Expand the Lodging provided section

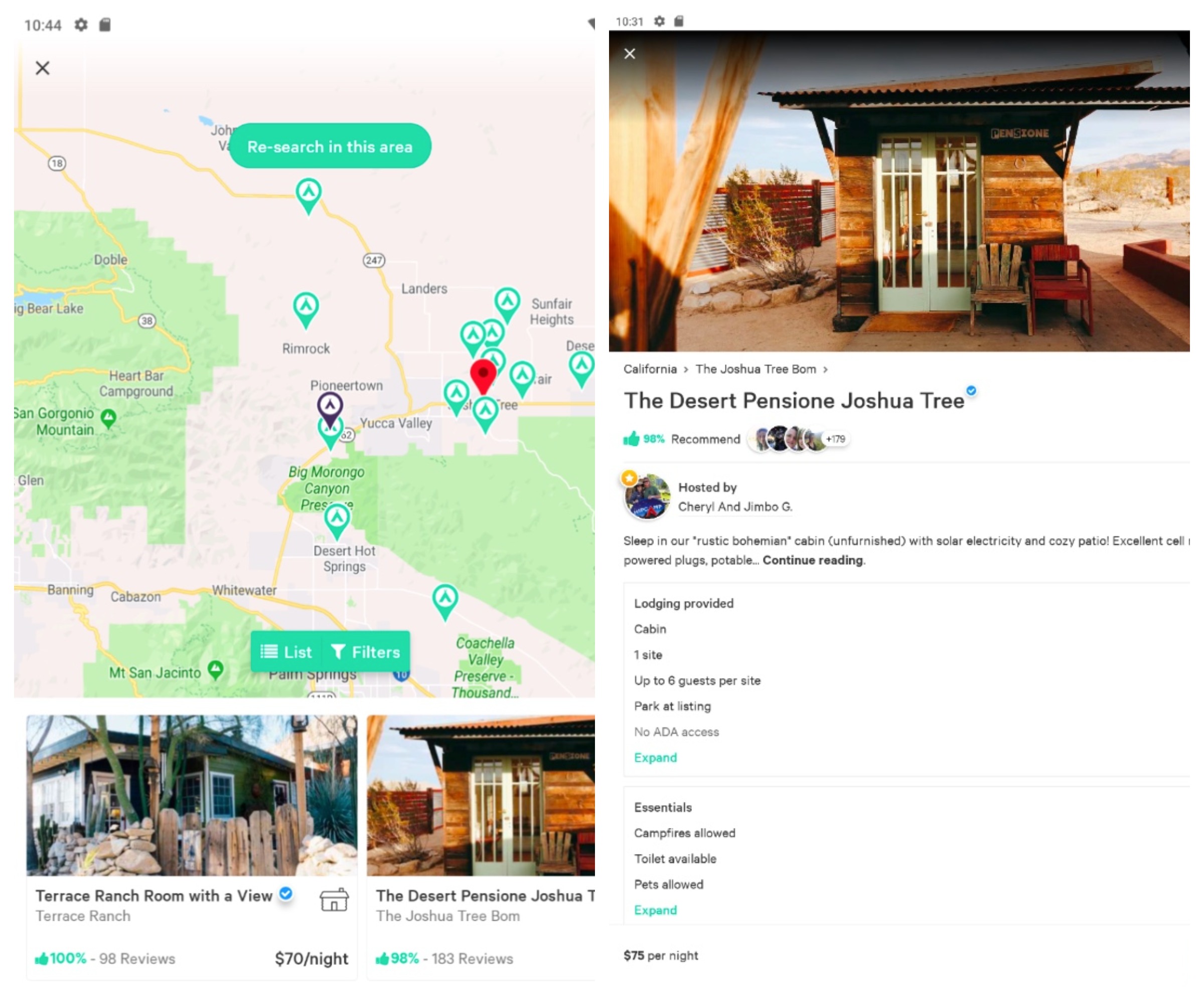655,758
